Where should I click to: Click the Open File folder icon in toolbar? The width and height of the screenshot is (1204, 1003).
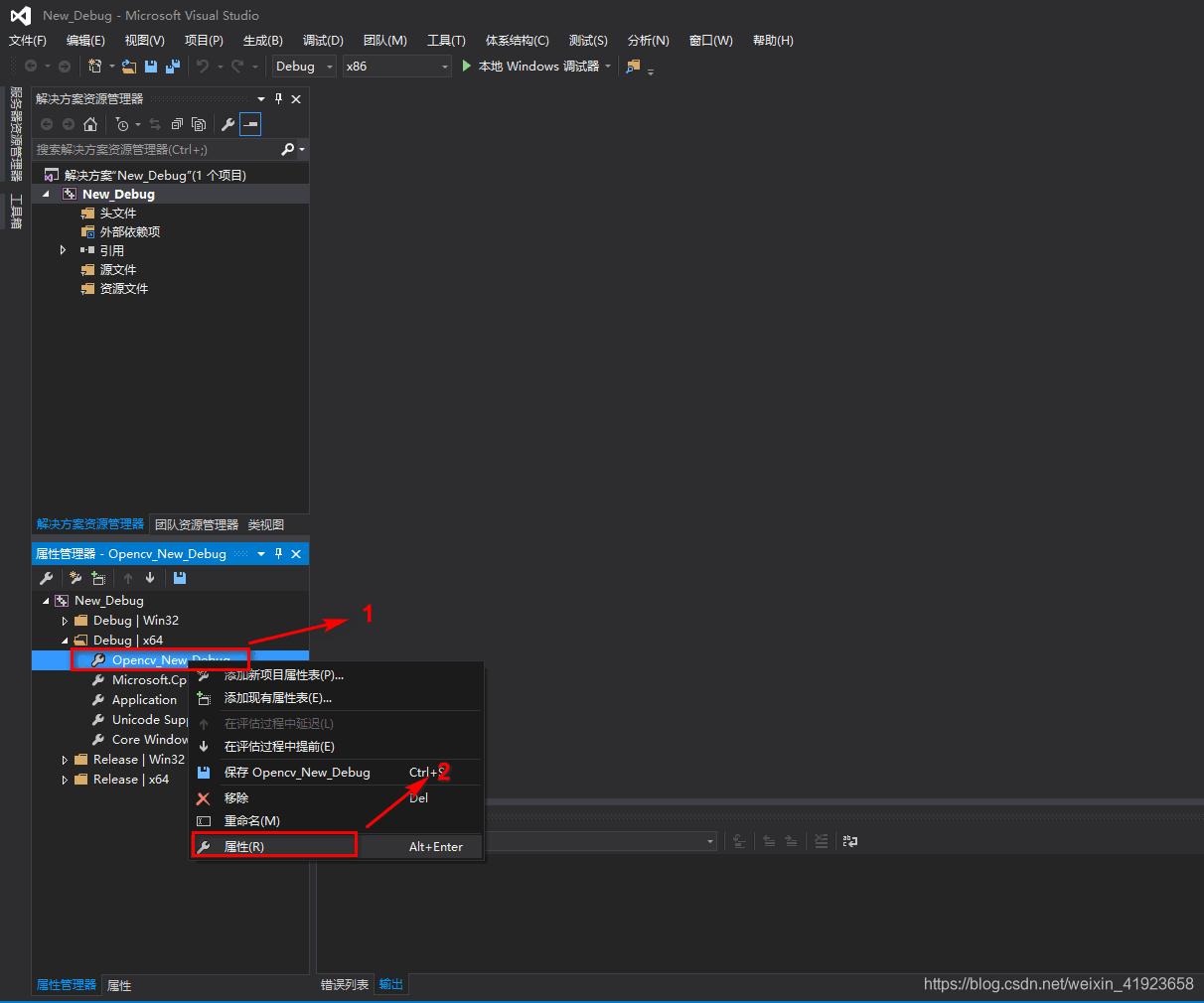[x=129, y=67]
